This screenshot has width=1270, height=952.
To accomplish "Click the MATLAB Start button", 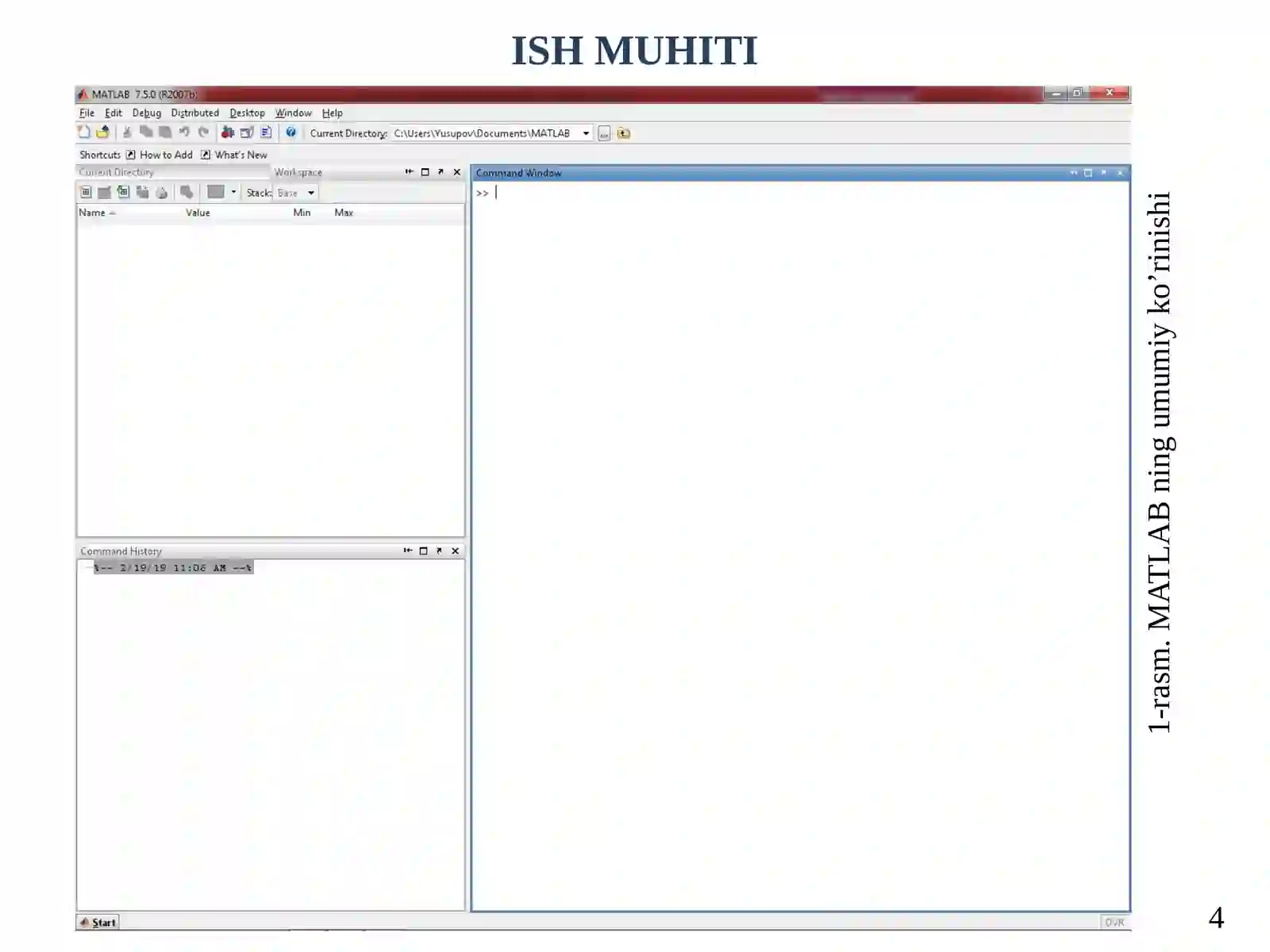I will pos(98,922).
